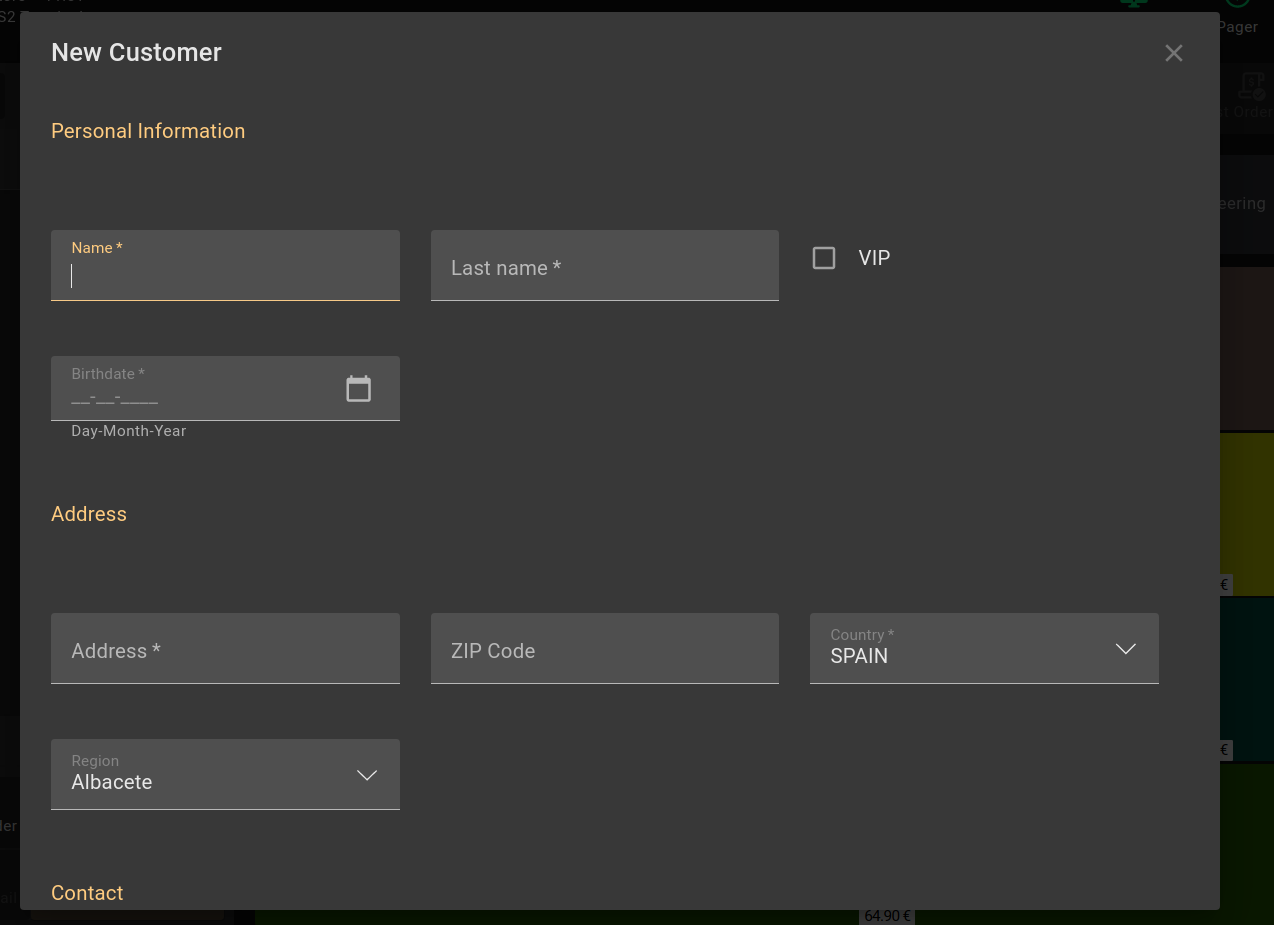This screenshot has height=925, width=1274.
Task: Enable the VIP checkbox
Action: pyautogui.click(x=824, y=258)
